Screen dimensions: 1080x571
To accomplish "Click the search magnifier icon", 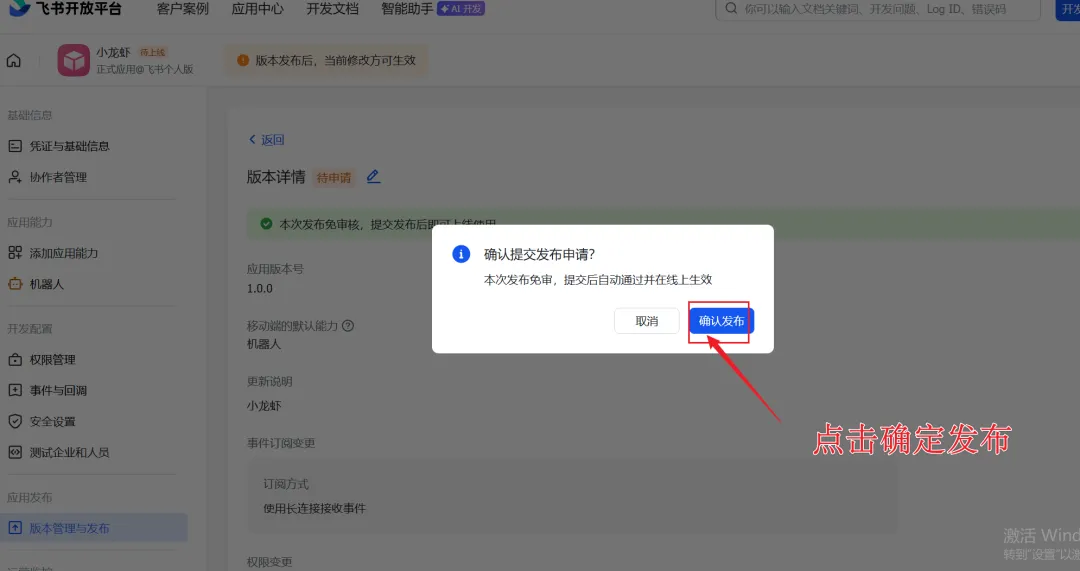I will 731,9.
